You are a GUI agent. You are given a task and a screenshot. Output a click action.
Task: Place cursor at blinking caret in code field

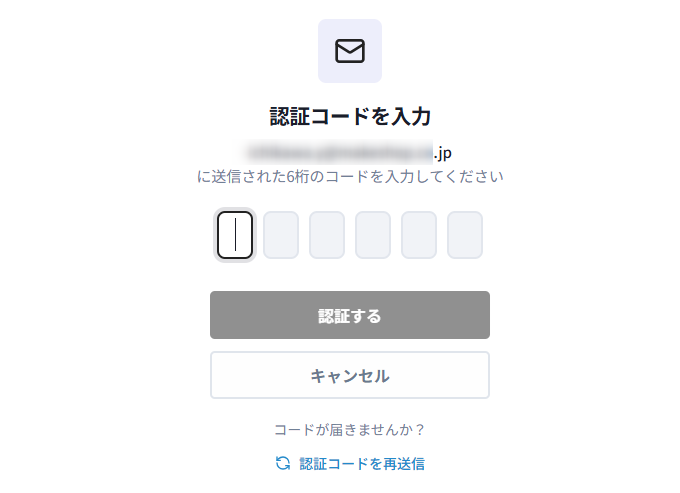click(235, 235)
